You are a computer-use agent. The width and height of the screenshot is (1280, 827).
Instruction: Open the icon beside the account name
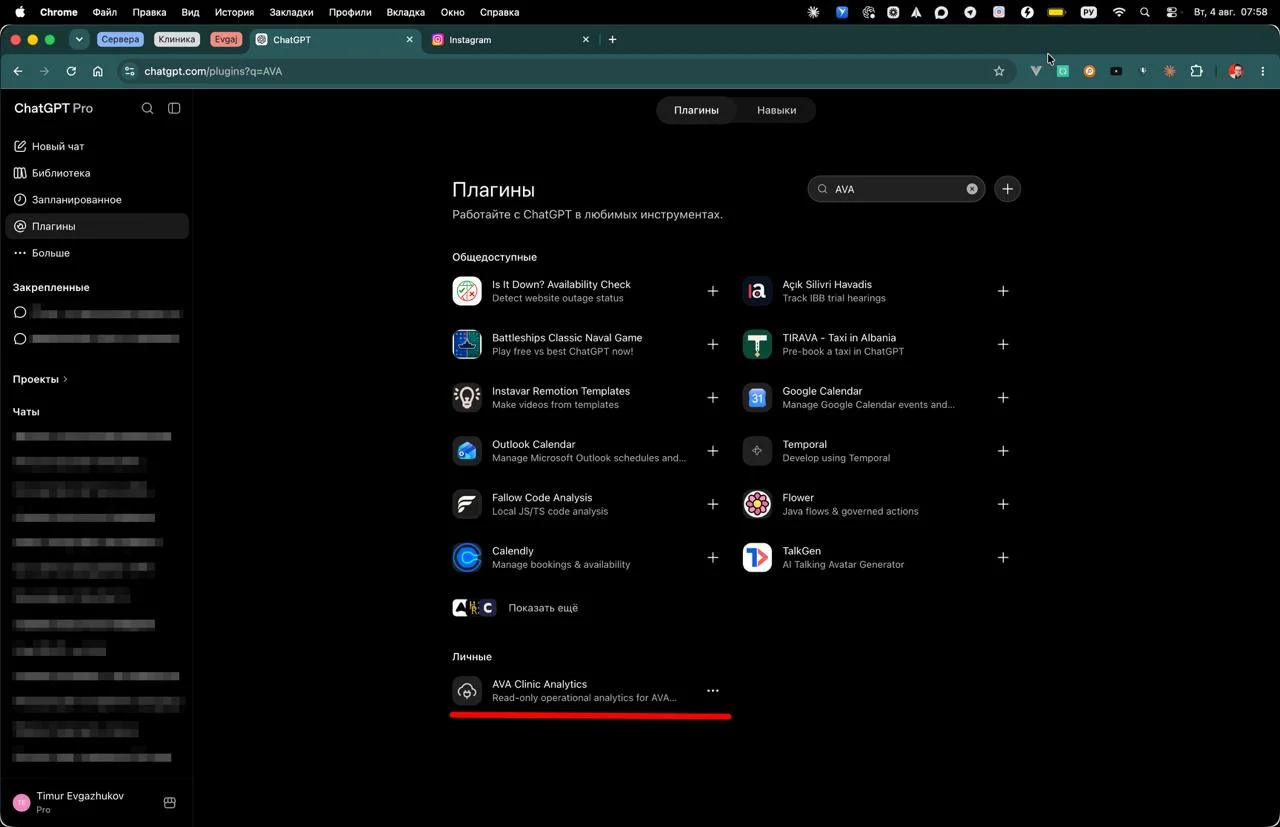click(x=170, y=802)
